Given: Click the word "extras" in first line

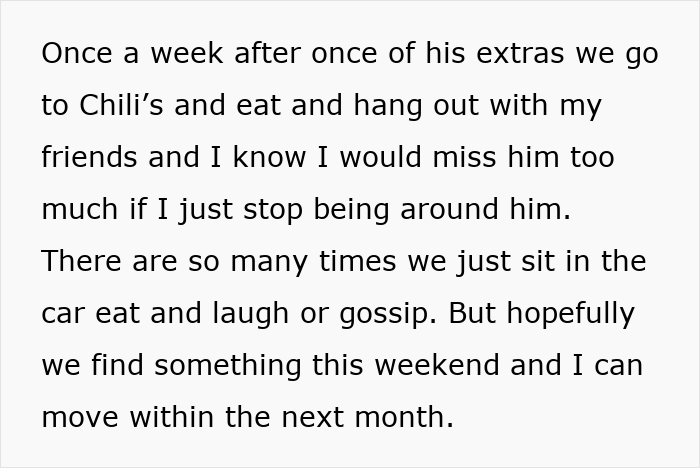Looking at the screenshot, I should coord(520,53).
